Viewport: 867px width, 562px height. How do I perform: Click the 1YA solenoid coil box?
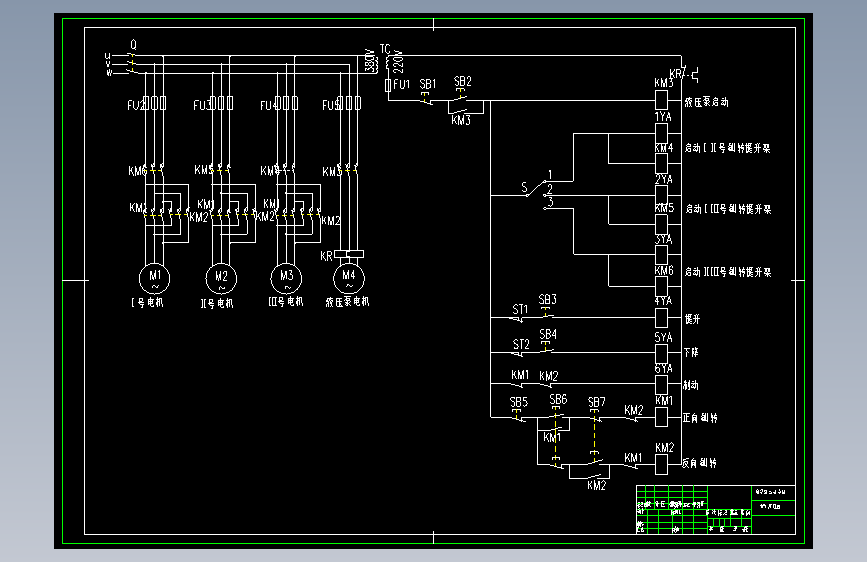pos(661,133)
